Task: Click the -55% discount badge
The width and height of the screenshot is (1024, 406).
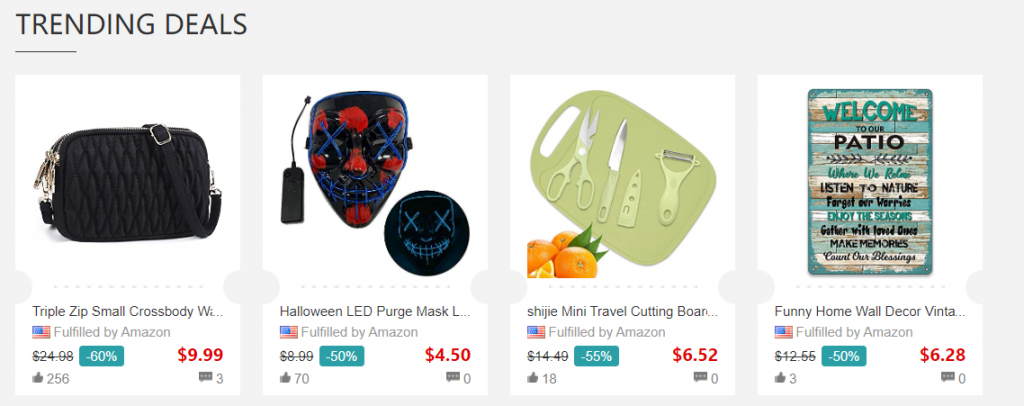Action: pyautogui.click(x=596, y=356)
